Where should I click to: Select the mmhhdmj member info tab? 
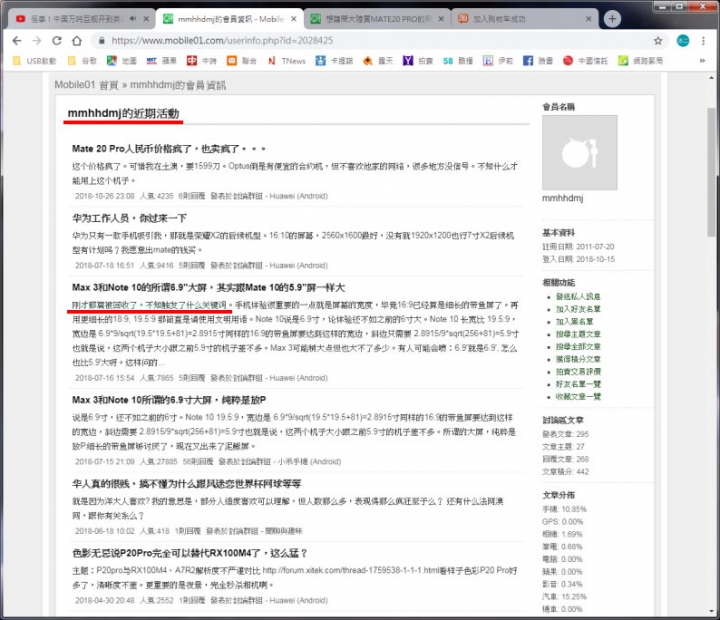[x=230, y=19]
